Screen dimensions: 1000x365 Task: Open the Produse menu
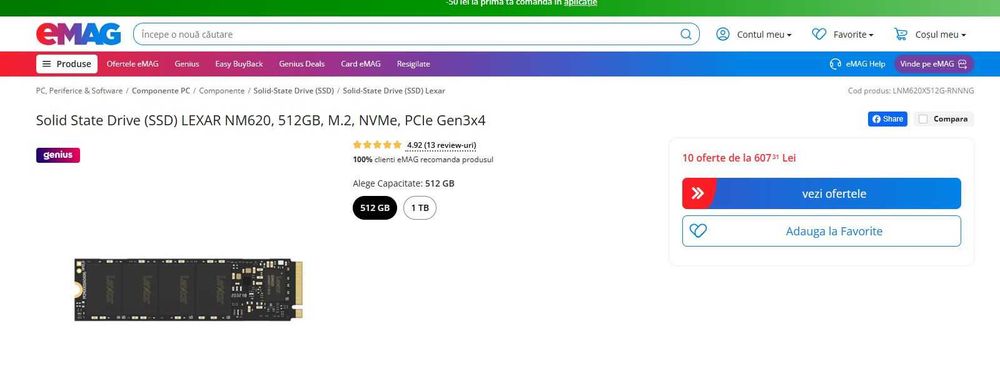point(67,64)
